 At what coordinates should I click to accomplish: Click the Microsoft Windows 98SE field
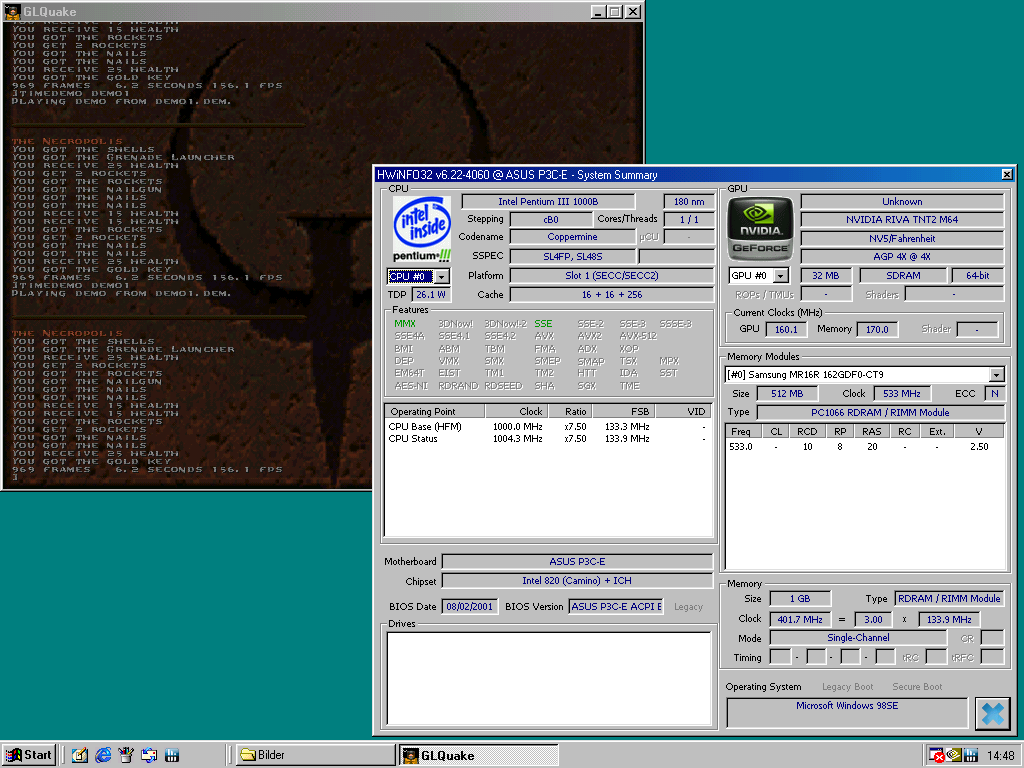tap(846, 712)
